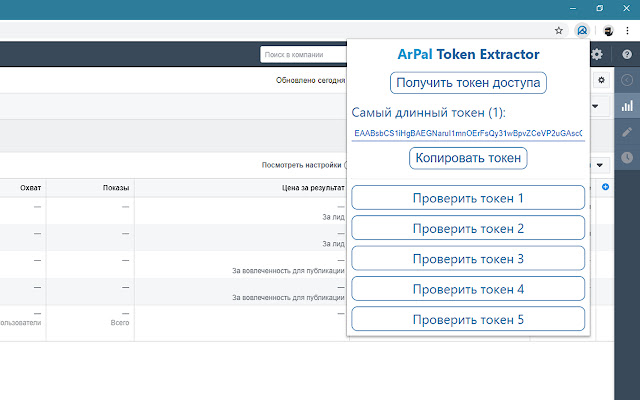Restore down the browser window

click(600, 9)
